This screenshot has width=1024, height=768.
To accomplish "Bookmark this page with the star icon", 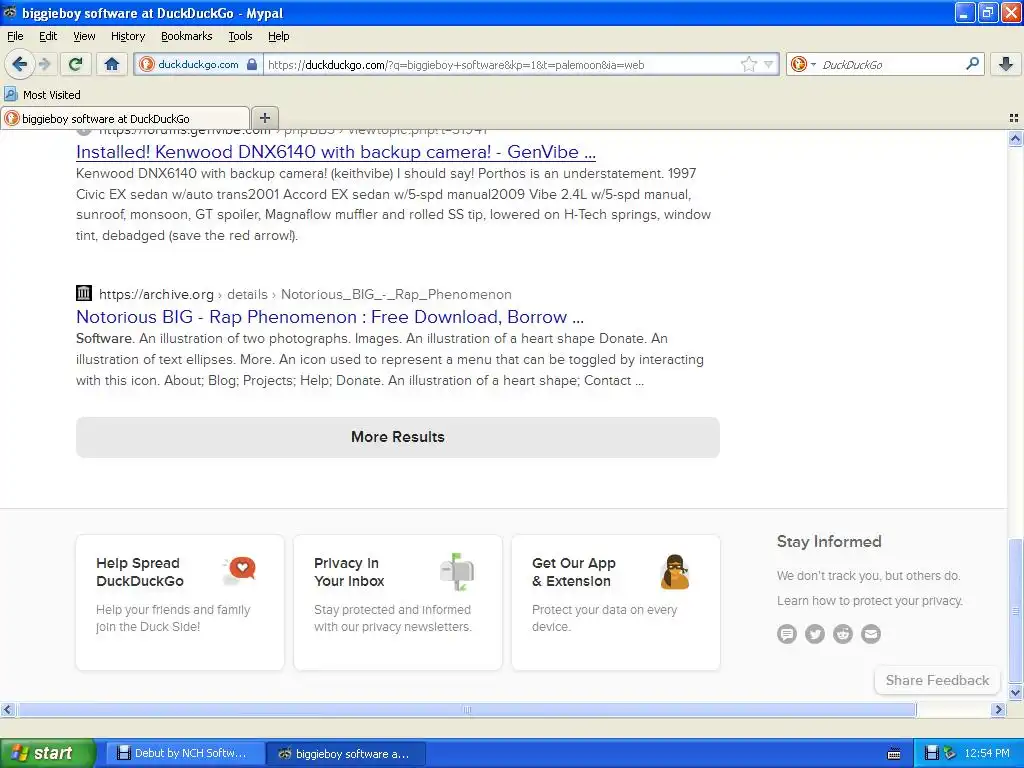I will (x=748, y=64).
